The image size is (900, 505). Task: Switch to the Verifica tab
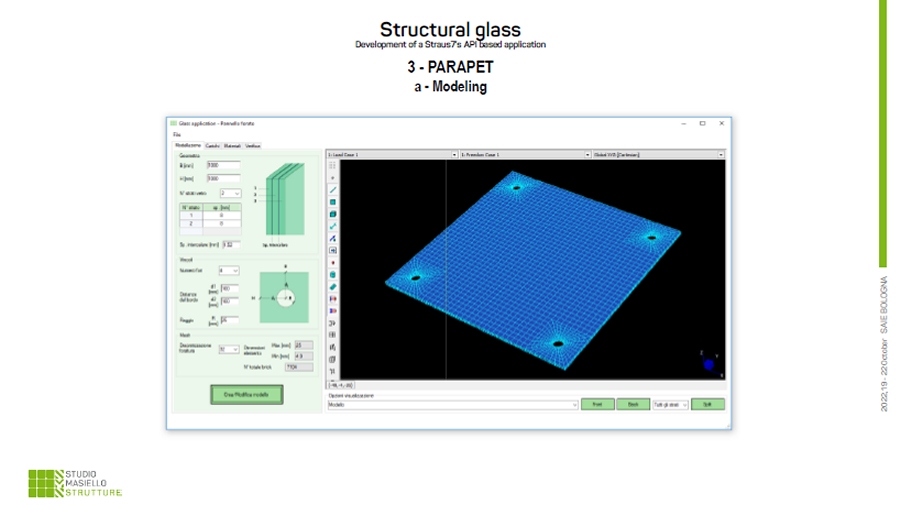(x=253, y=145)
